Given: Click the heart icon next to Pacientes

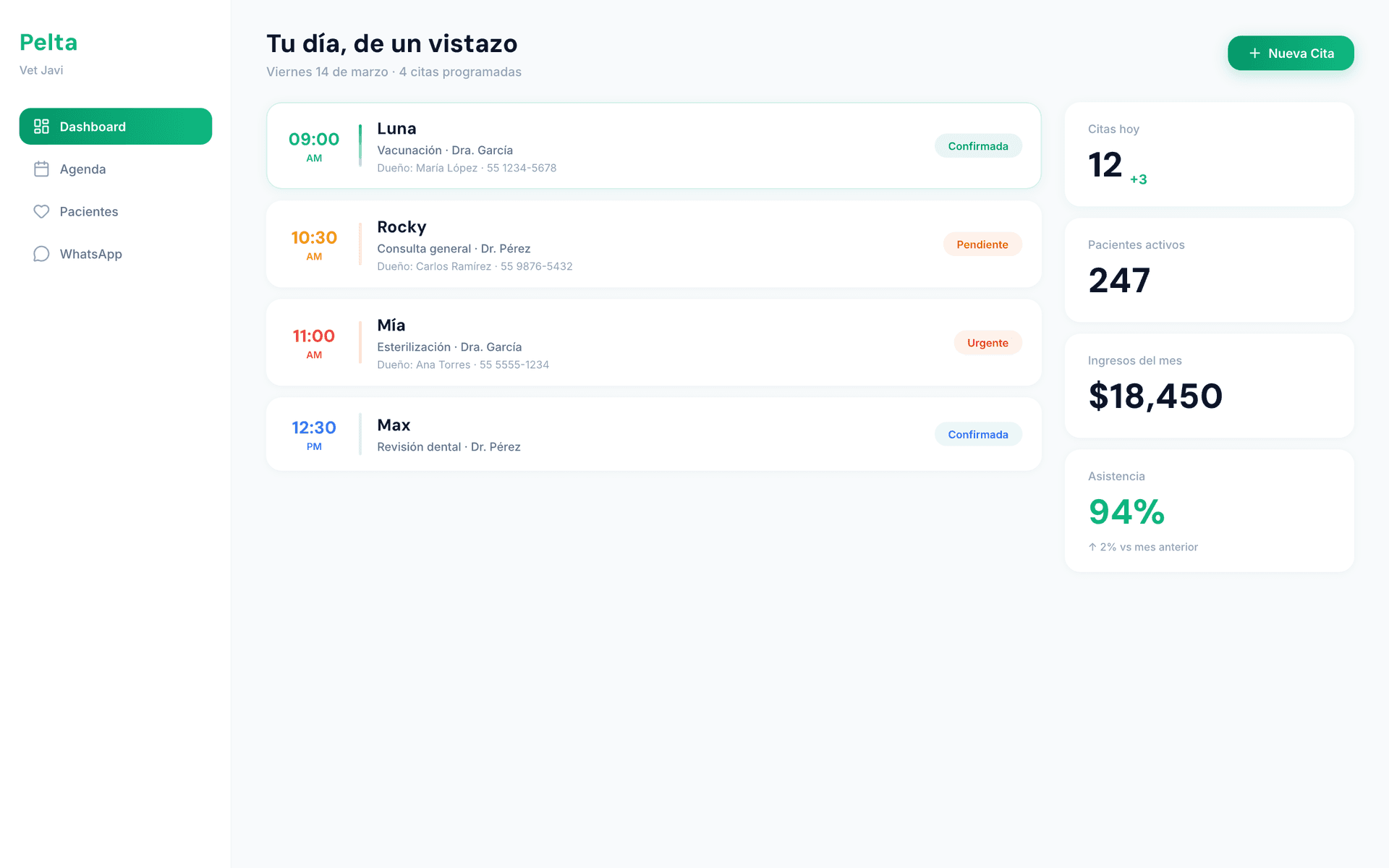Looking at the screenshot, I should [x=41, y=211].
